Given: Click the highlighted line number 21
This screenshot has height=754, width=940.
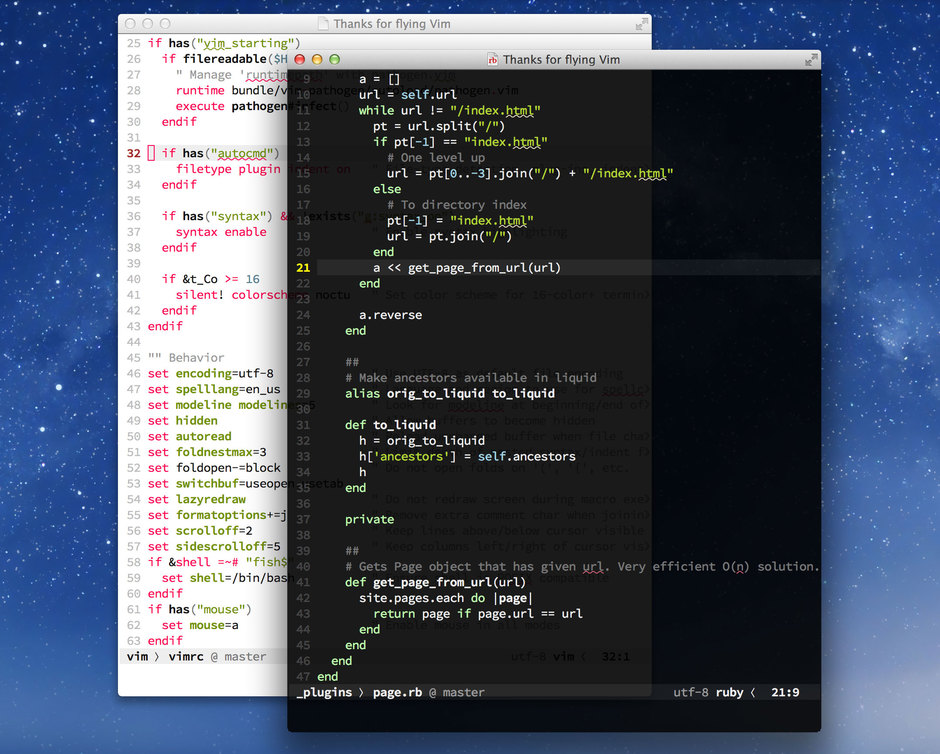Looking at the screenshot, I should [x=303, y=268].
